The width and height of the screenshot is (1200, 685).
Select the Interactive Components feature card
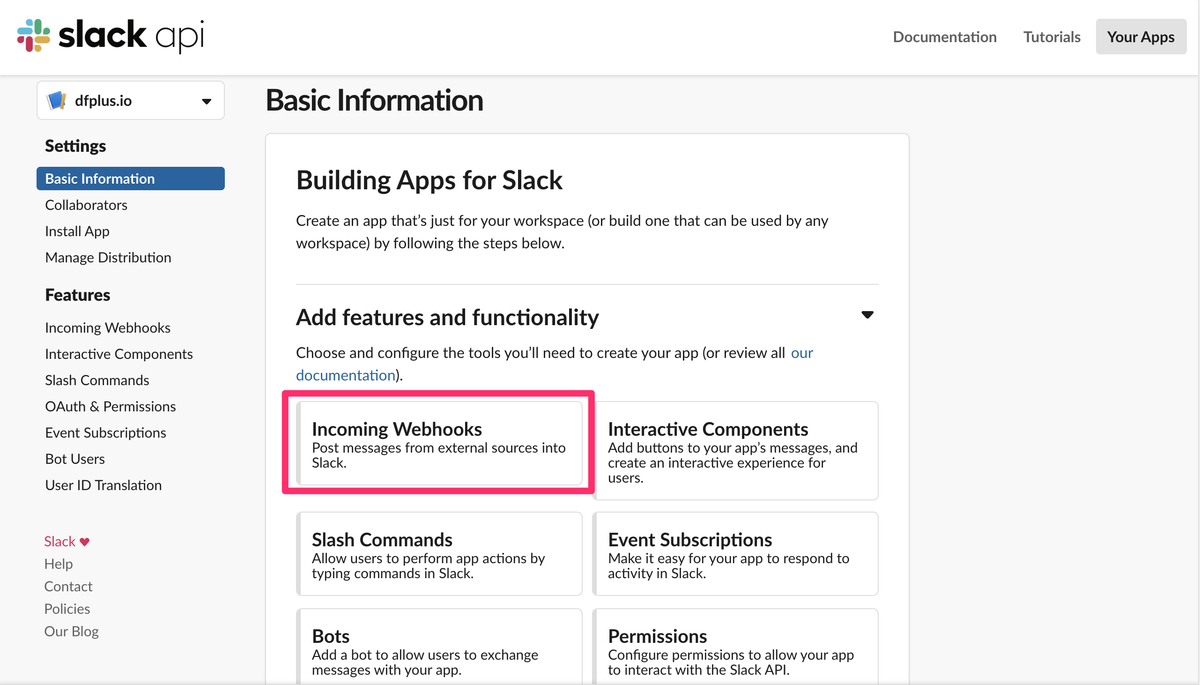736,451
